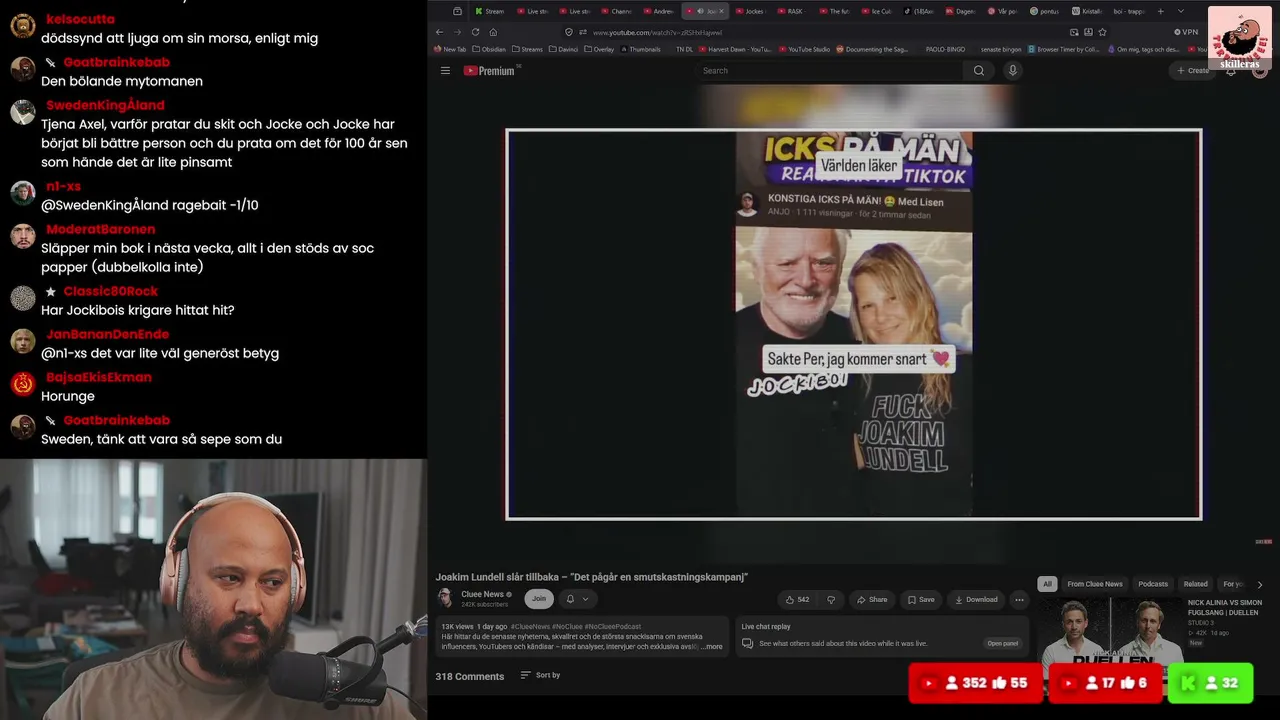Click the 318 Comments heading
This screenshot has width=1280, height=720.
point(469,676)
